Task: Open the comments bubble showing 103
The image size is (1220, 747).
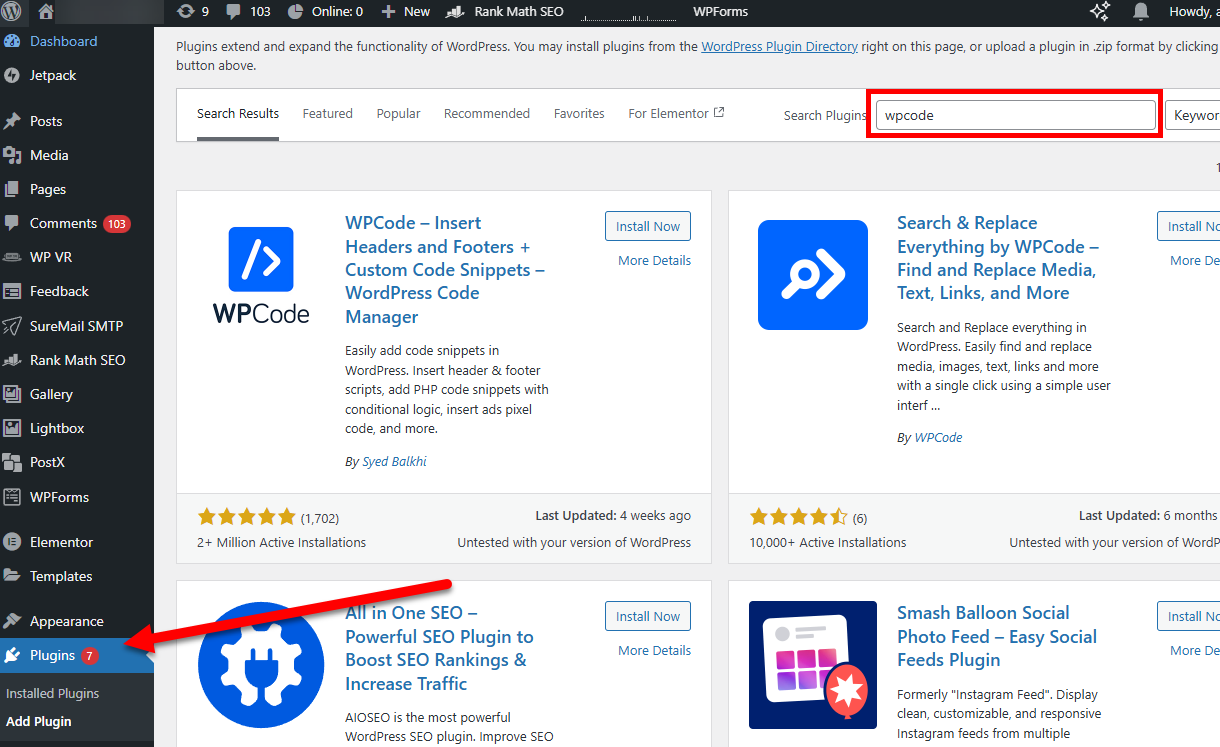Action: point(248,12)
